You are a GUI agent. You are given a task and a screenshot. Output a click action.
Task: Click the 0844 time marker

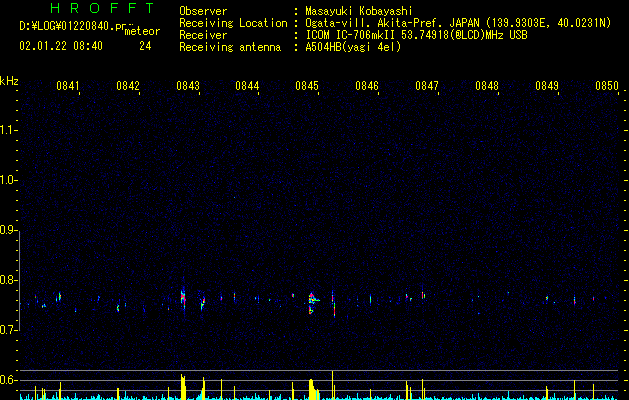(247, 85)
